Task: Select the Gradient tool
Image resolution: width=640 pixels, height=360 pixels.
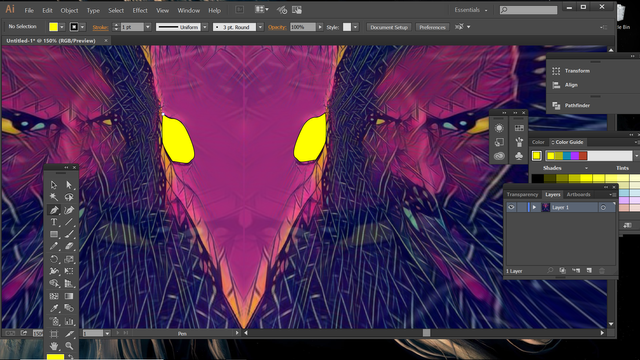Action: [x=69, y=296]
